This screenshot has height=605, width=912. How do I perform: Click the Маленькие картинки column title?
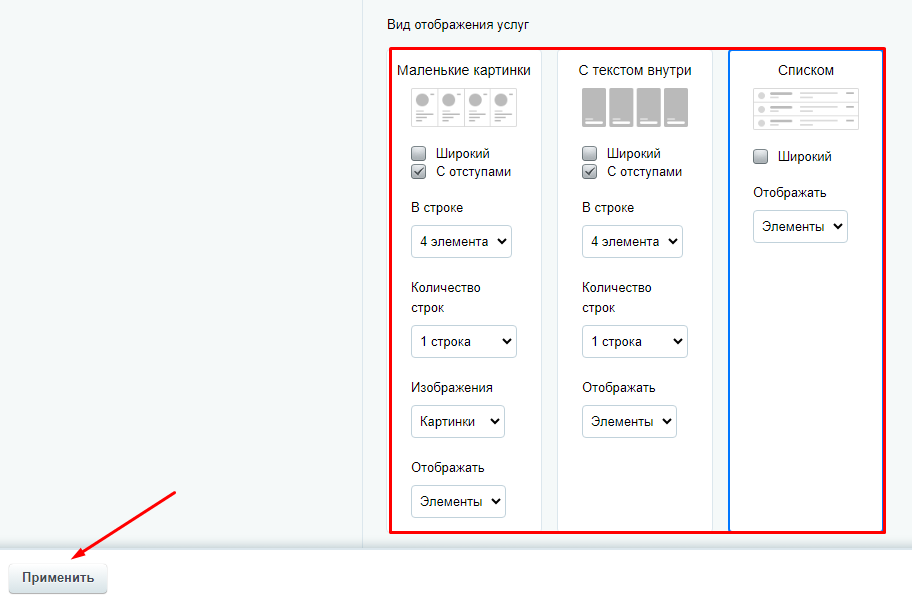coord(464,70)
